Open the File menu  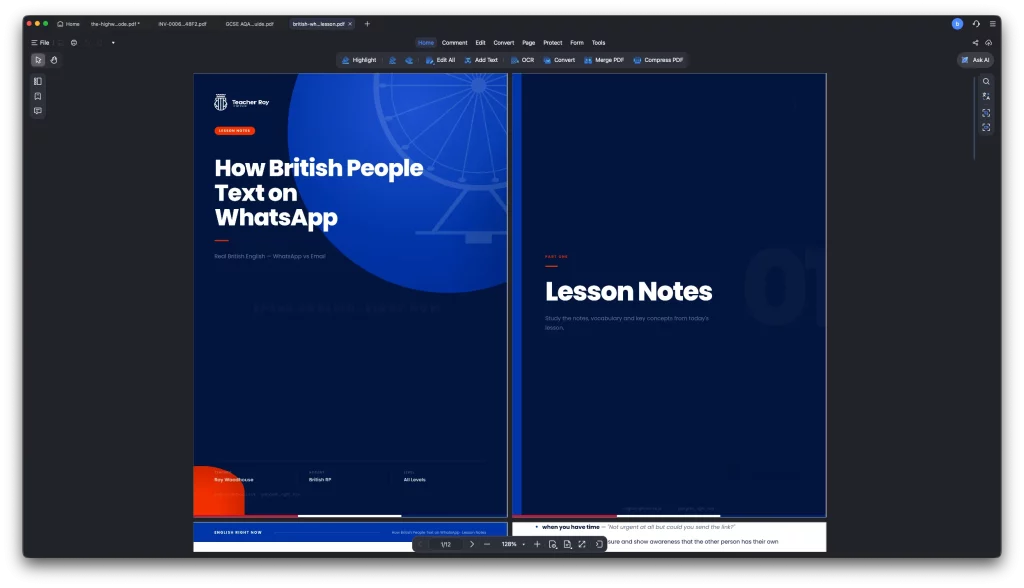tap(40, 42)
